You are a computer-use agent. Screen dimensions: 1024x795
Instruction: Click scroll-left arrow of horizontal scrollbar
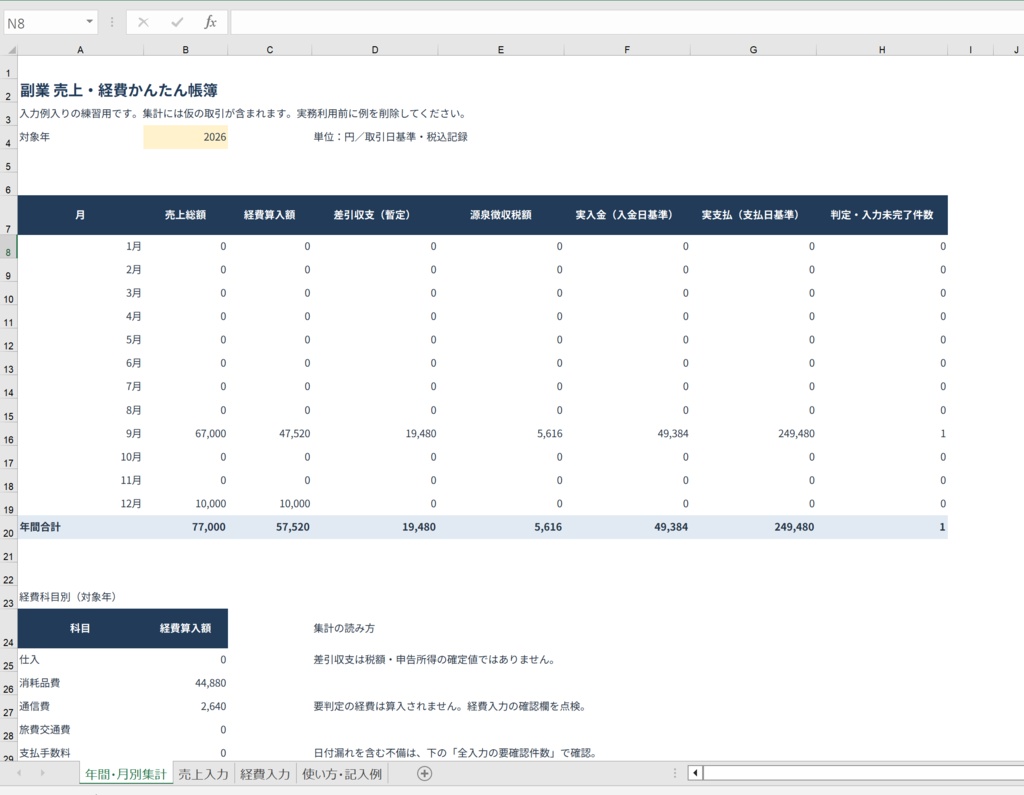[x=696, y=773]
